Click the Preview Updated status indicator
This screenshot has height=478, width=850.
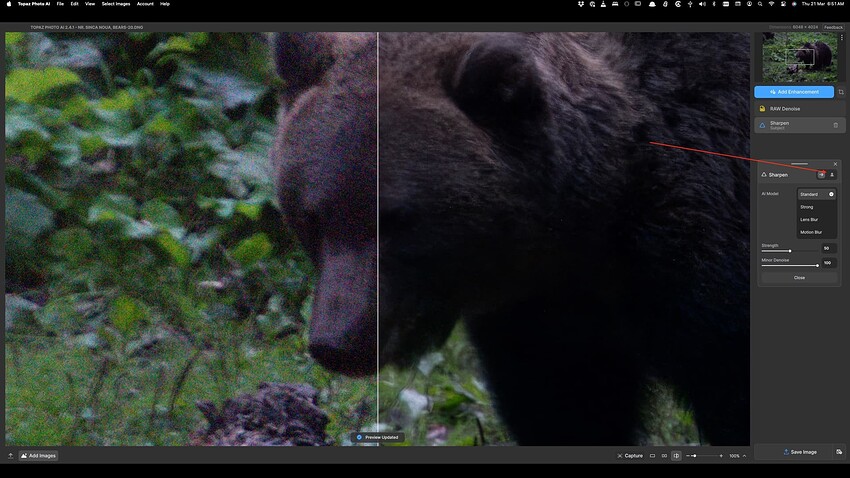(378, 437)
